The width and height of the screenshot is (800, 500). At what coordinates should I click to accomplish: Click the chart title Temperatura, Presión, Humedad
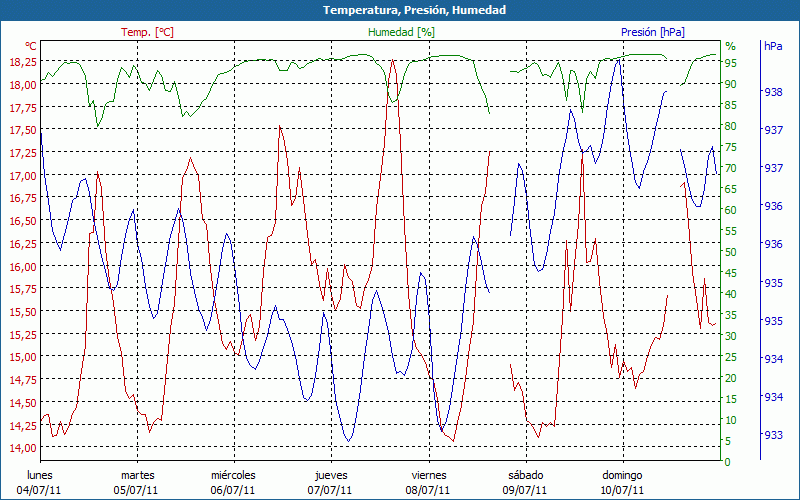[400, 10]
